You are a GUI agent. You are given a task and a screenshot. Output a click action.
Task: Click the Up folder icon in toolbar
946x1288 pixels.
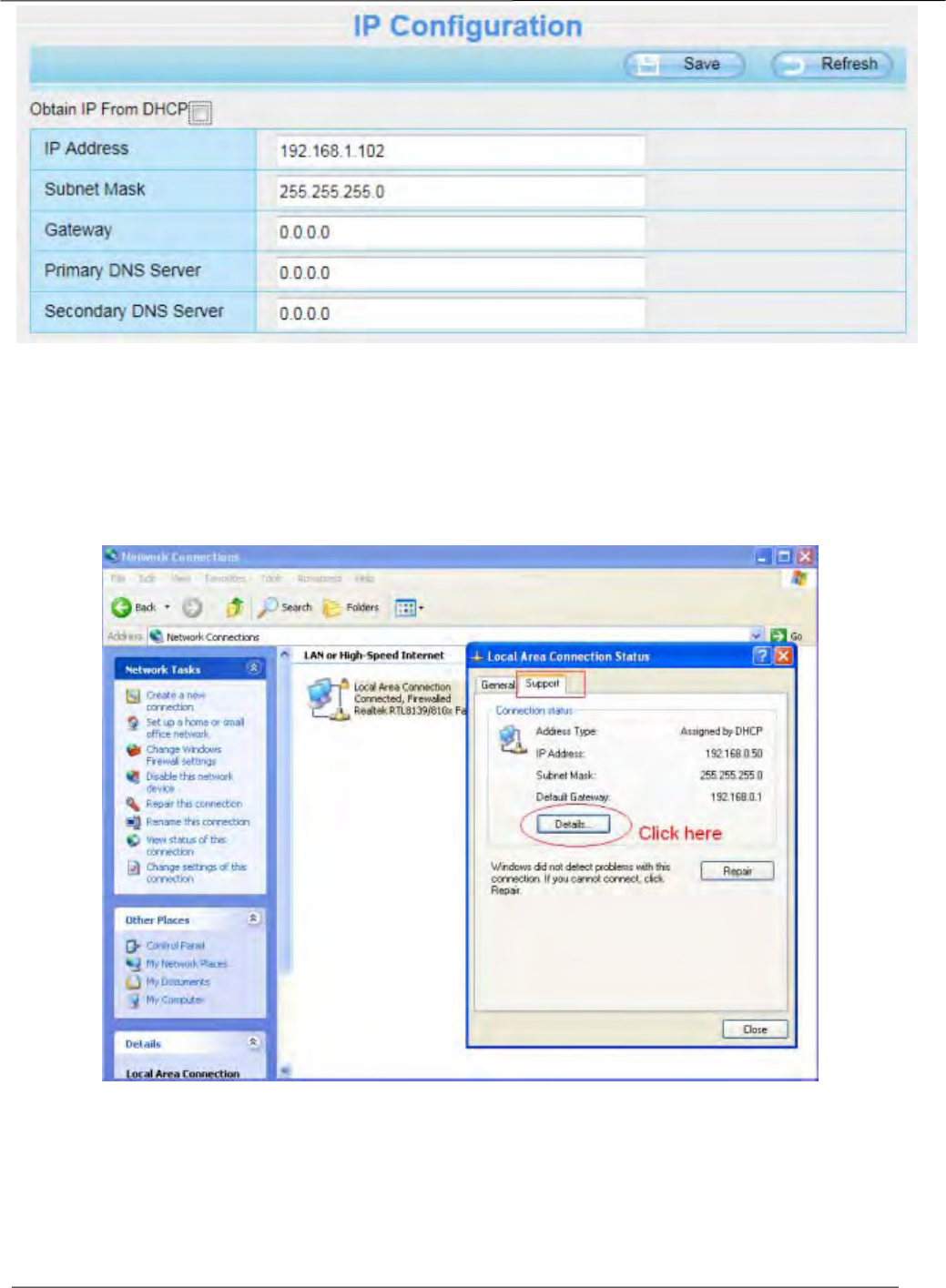coord(235,607)
